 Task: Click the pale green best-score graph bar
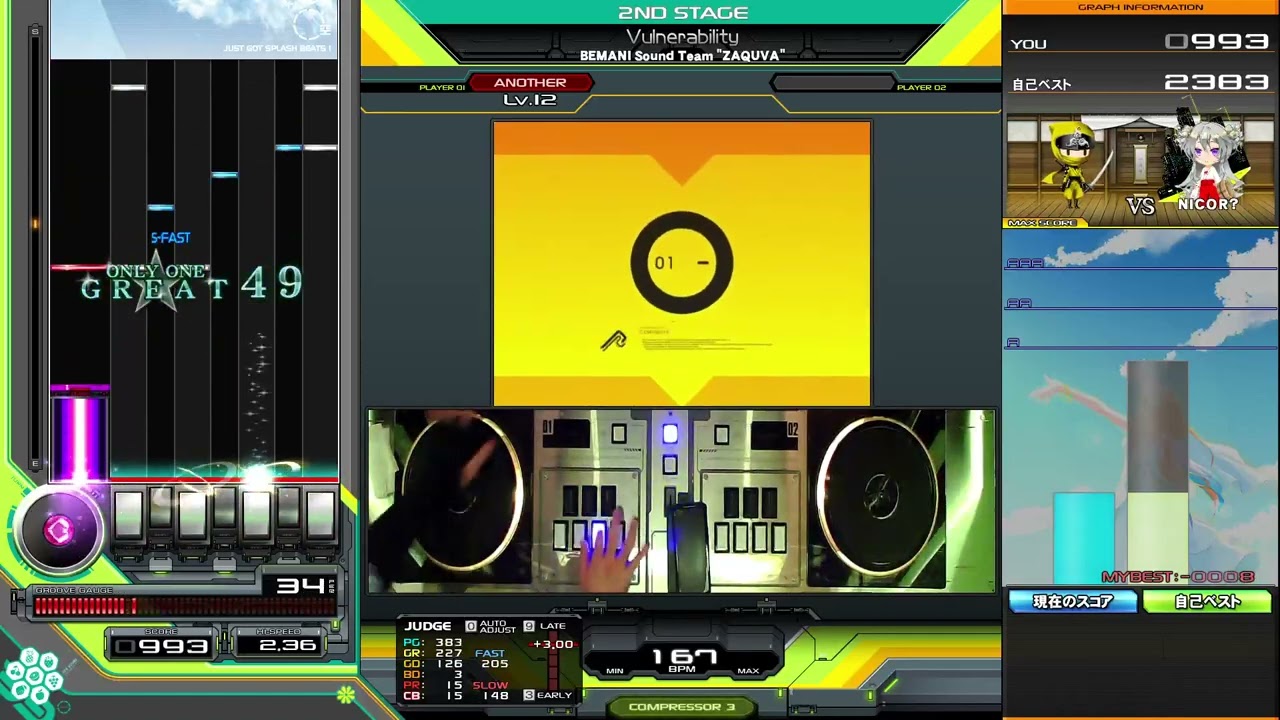[x=1158, y=537]
